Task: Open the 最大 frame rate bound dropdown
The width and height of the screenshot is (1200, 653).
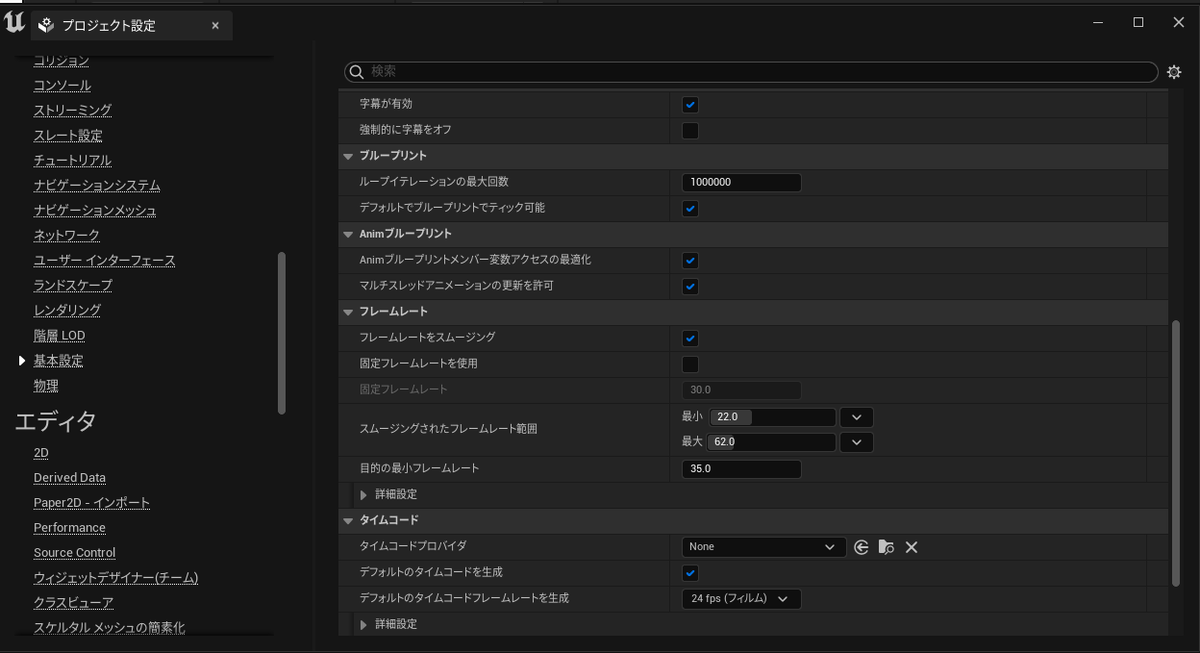Action: (857, 442)
